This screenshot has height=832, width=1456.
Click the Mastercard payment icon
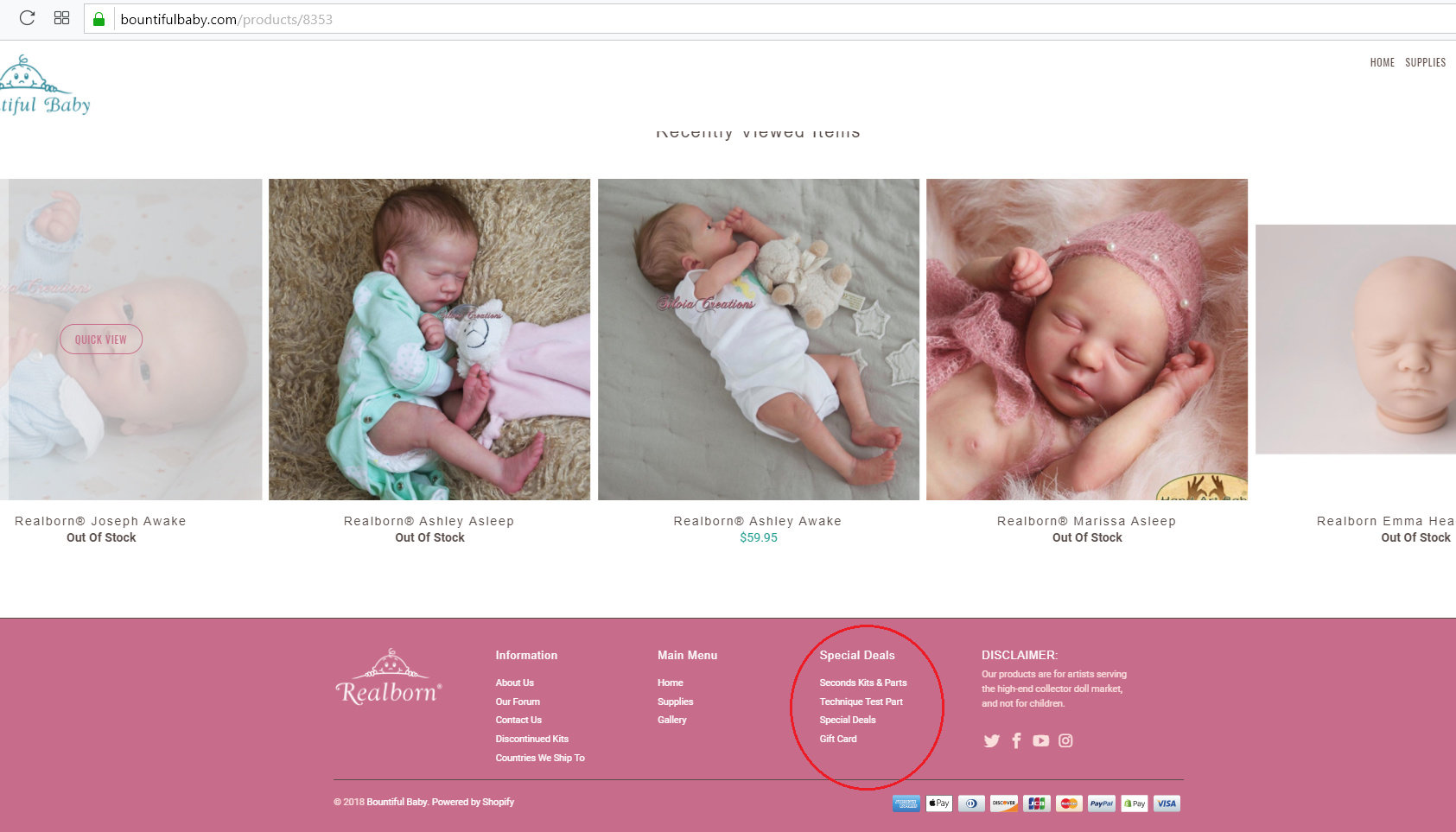click(1069, 803)
